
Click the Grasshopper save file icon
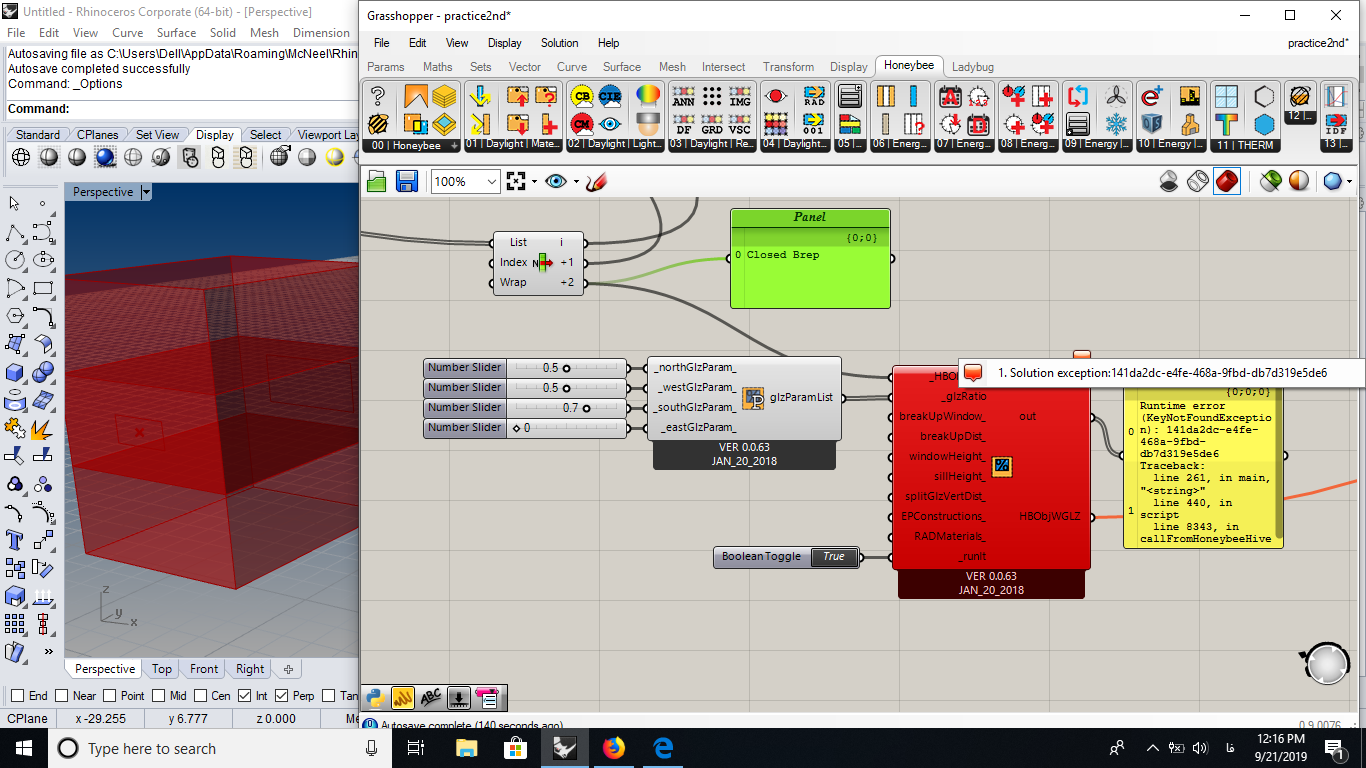406,181
